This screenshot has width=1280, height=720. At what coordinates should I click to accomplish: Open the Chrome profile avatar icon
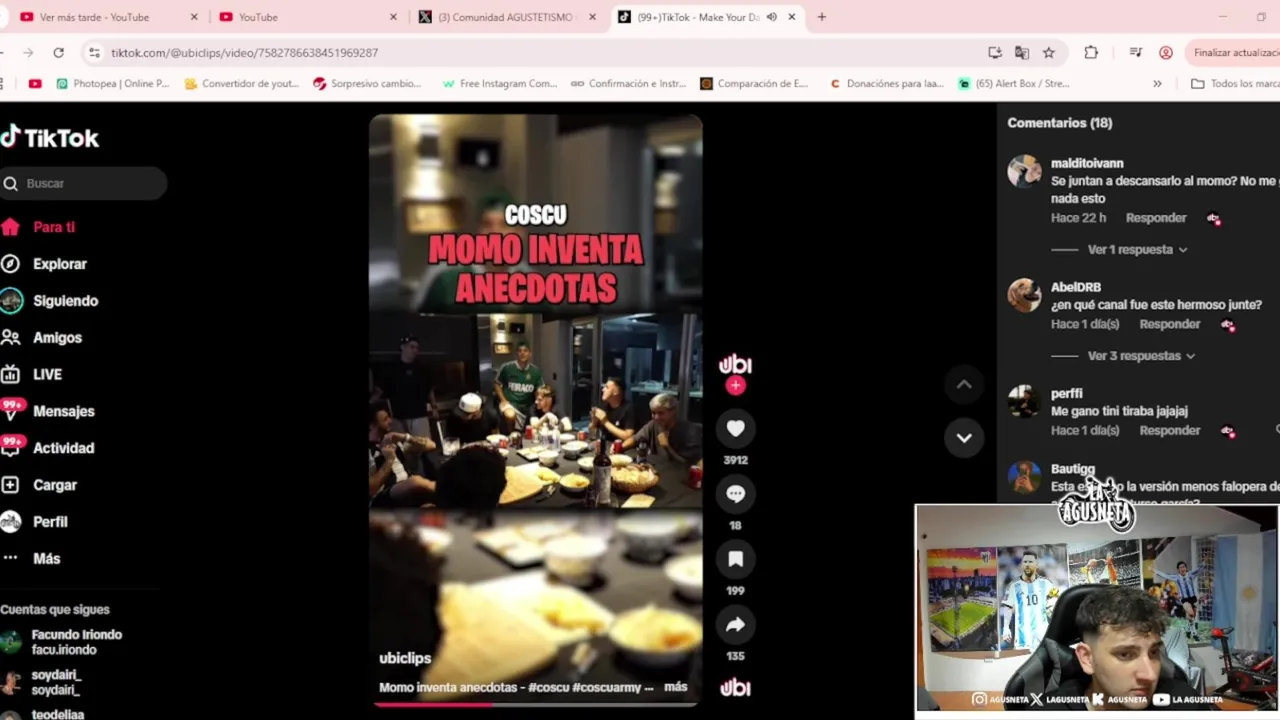click(x=1165, y=53)
